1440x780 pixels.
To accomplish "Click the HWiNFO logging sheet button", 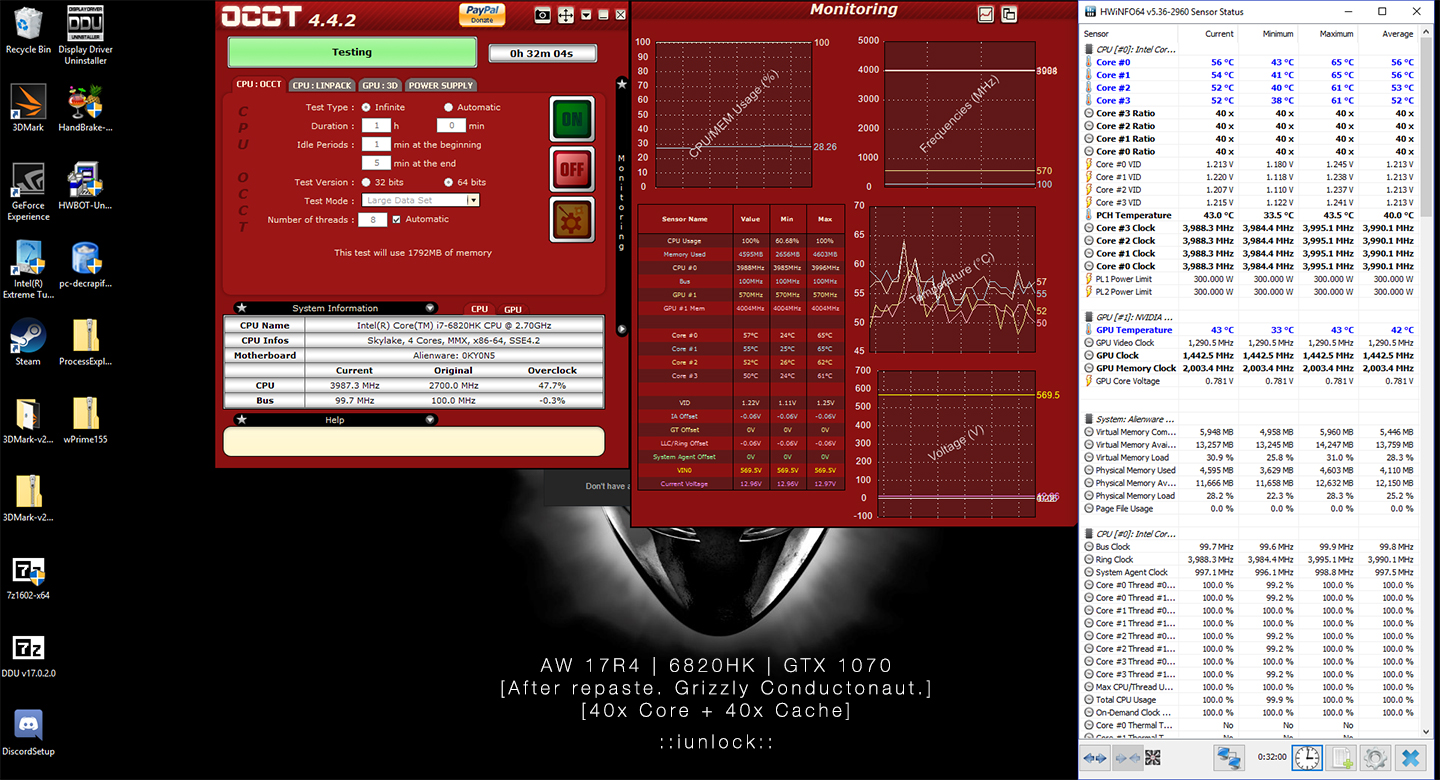I will pos(1342,758).
